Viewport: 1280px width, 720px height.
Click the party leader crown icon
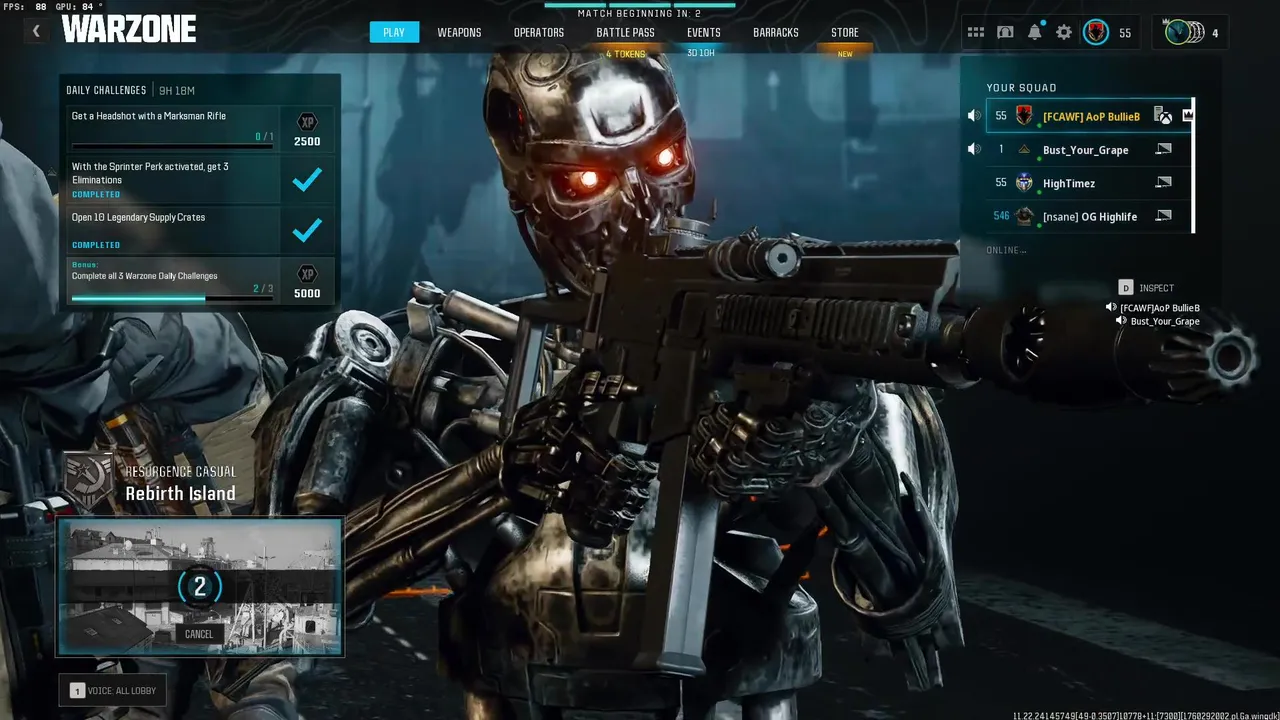point(1187,115)
